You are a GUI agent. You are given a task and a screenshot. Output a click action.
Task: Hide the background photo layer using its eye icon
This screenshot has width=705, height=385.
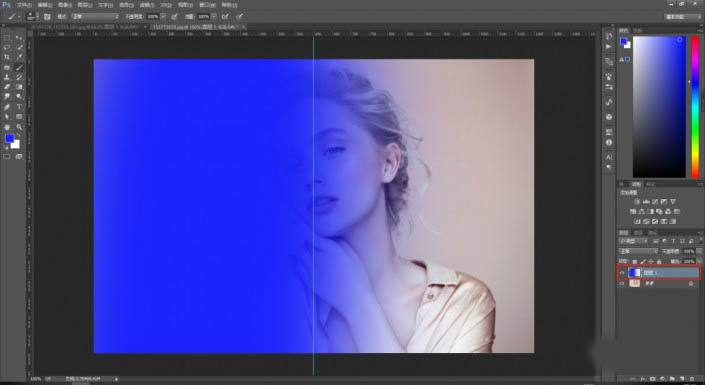pyautogui.click(x=622, y=283)
